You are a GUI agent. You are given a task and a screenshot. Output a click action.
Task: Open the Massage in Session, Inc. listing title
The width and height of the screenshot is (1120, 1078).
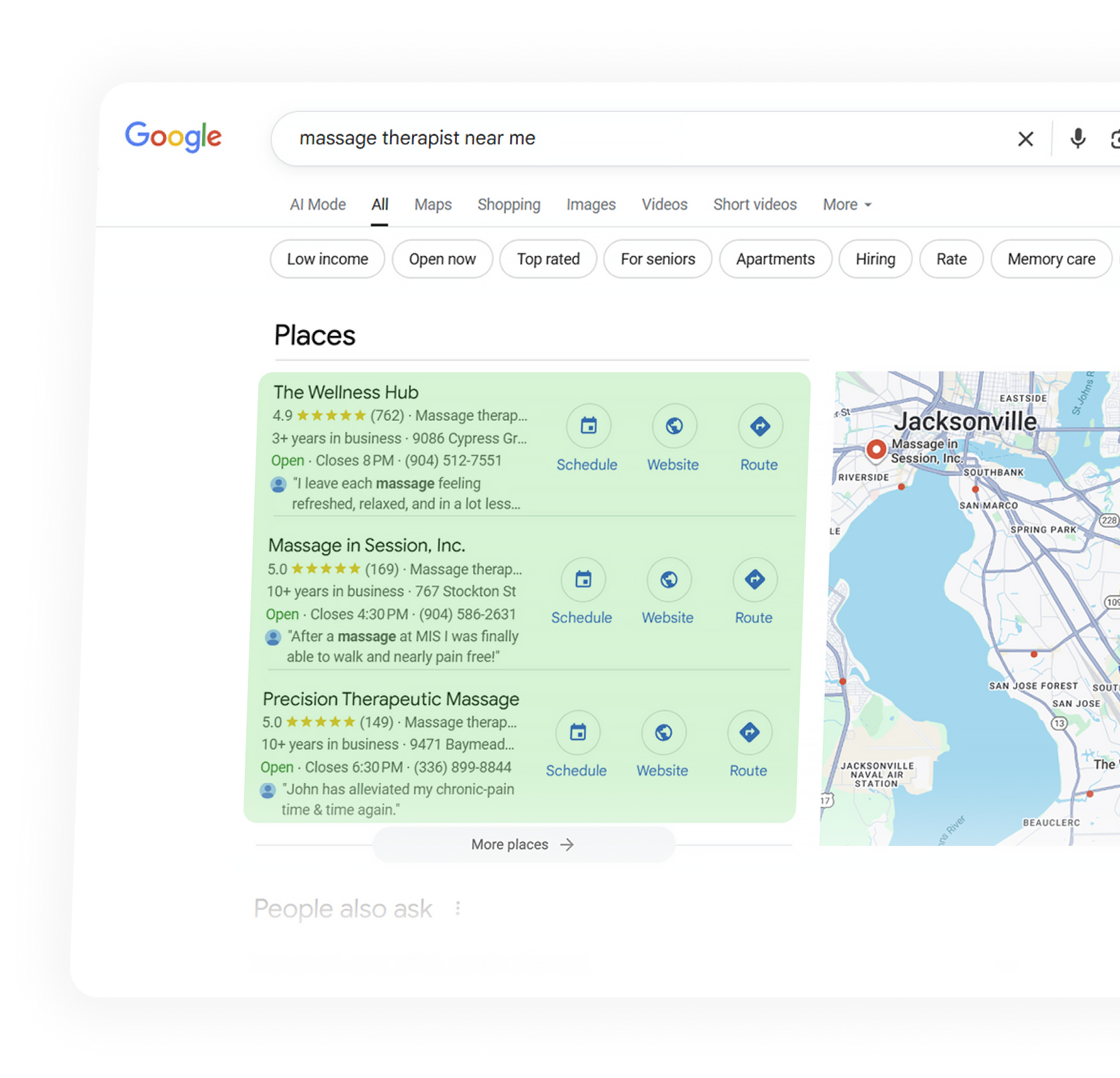click(367, 545)
